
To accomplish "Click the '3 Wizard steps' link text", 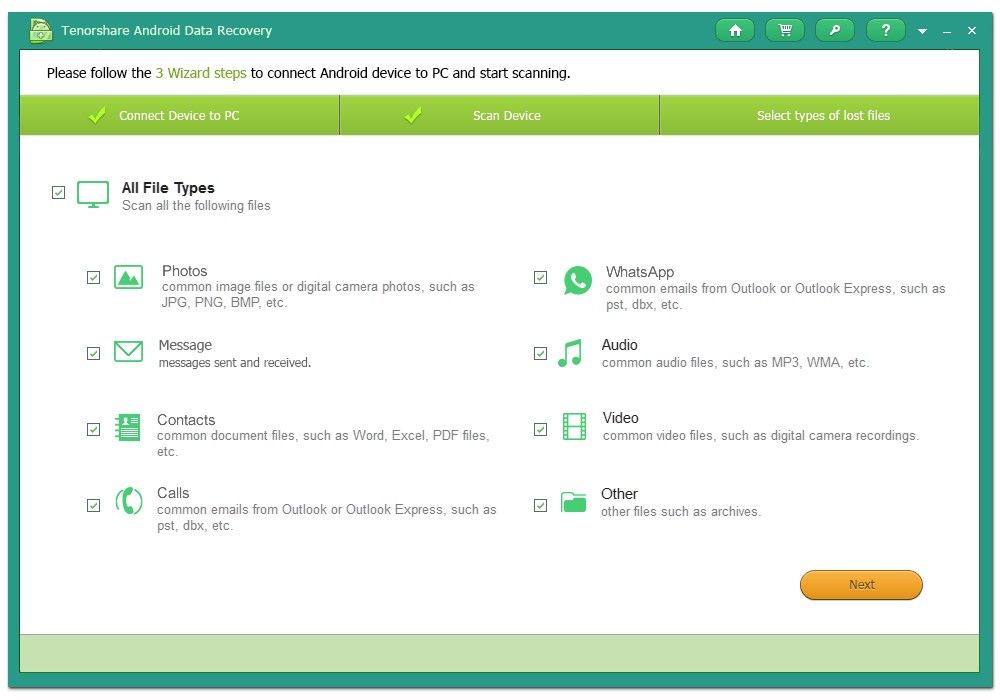I will 201,73.
